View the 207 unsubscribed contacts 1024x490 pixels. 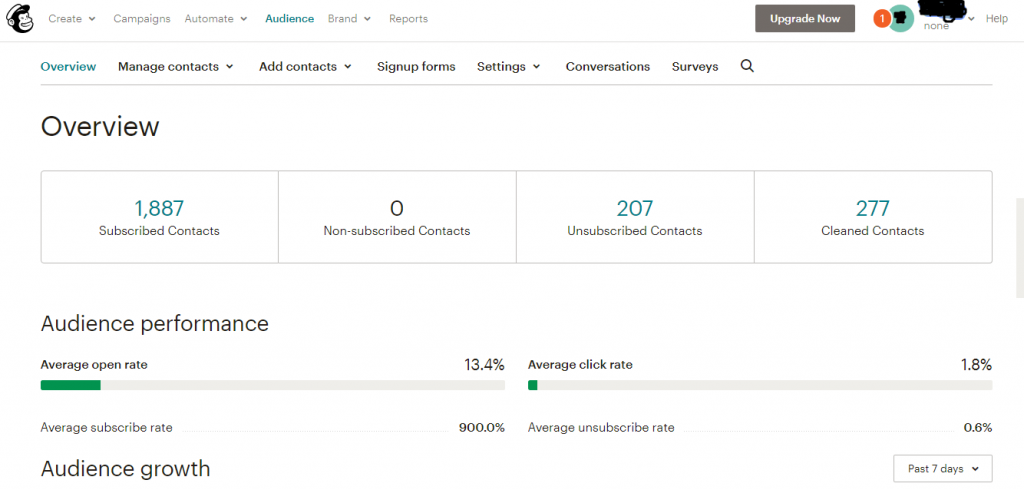(x=635, y=208)
